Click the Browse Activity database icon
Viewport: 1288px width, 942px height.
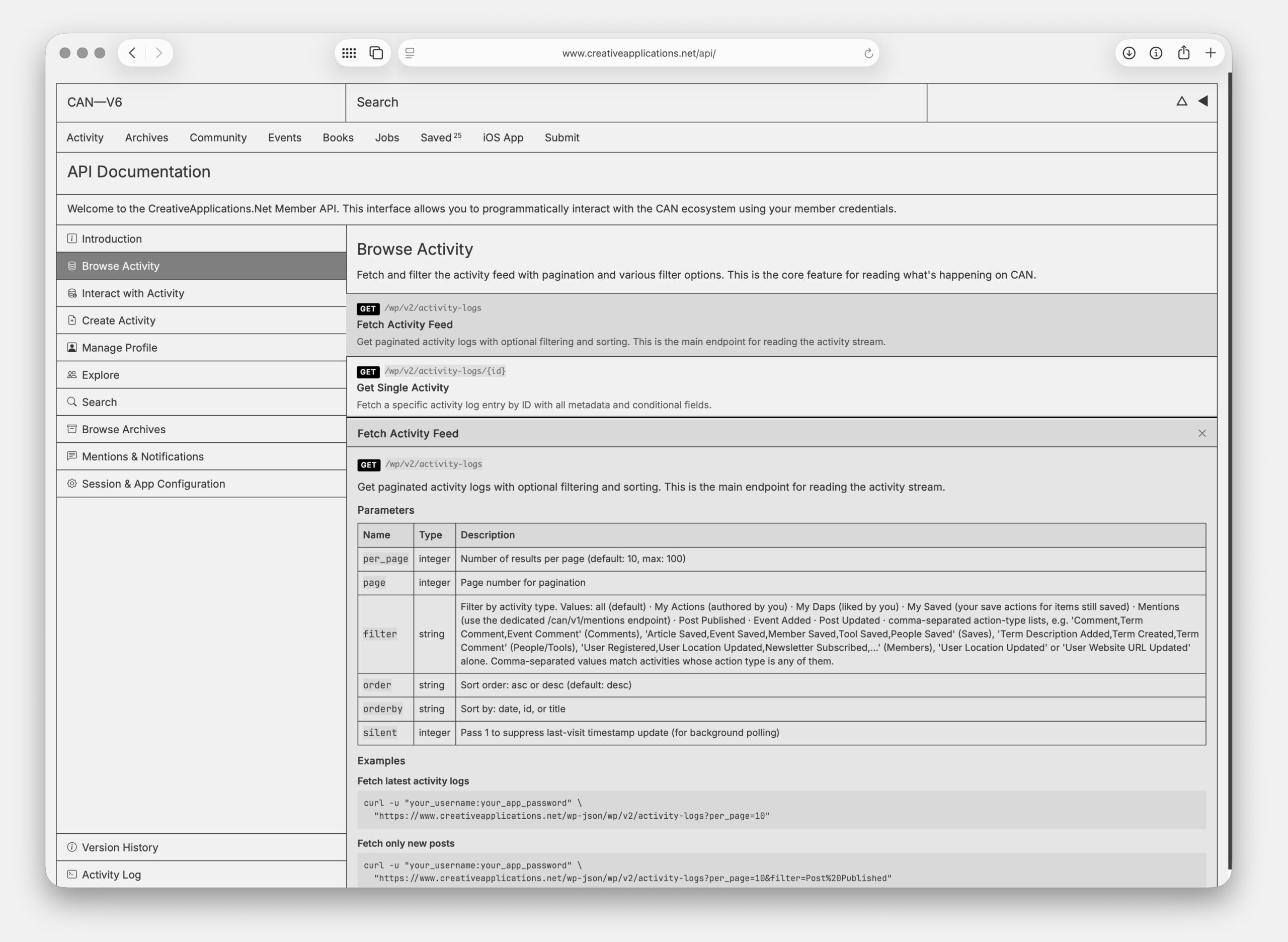pos(72,266)
